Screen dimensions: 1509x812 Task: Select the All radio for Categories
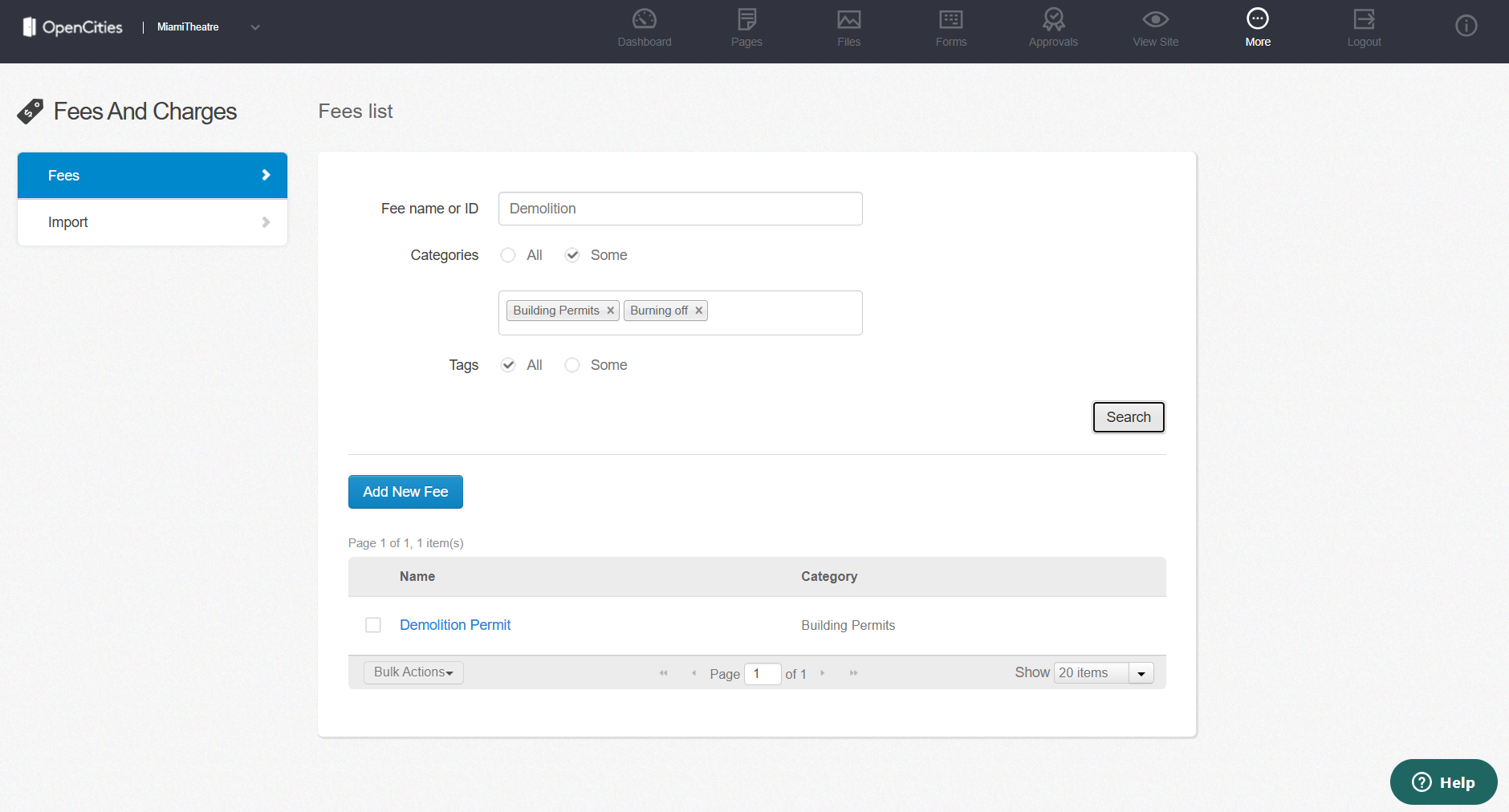(x=508, y=255)
